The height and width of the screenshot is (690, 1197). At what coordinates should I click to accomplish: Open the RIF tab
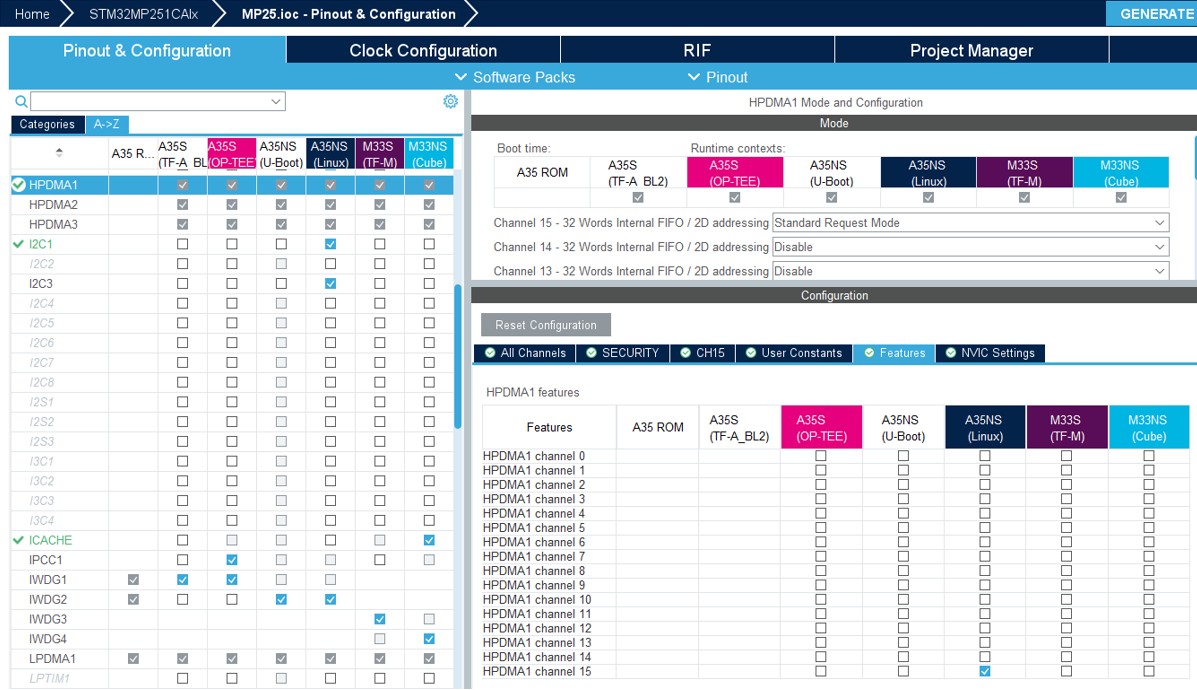(x=697, y=50)
